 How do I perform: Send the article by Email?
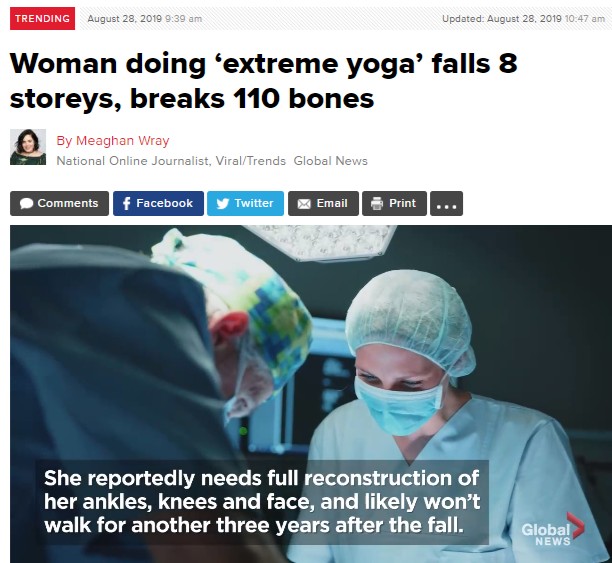tap(323, 203)
